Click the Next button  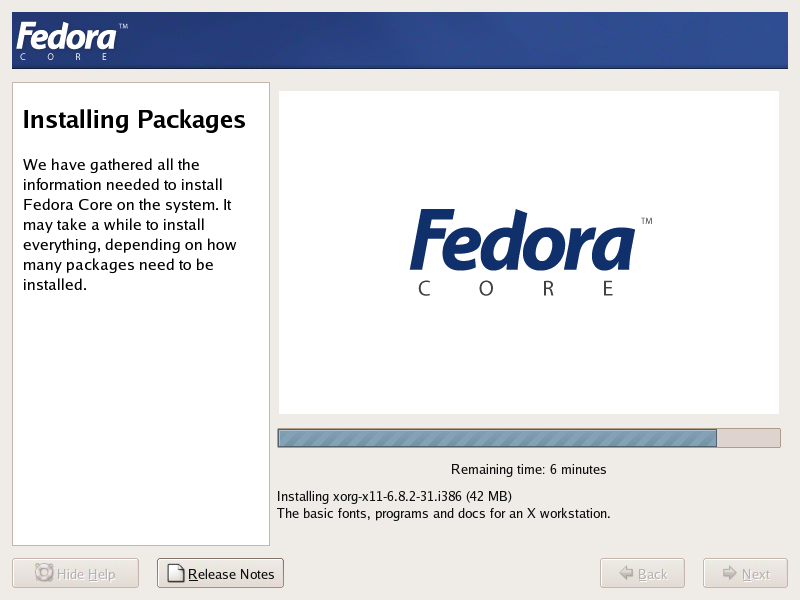pyautogui.click(x=745, y=573)
